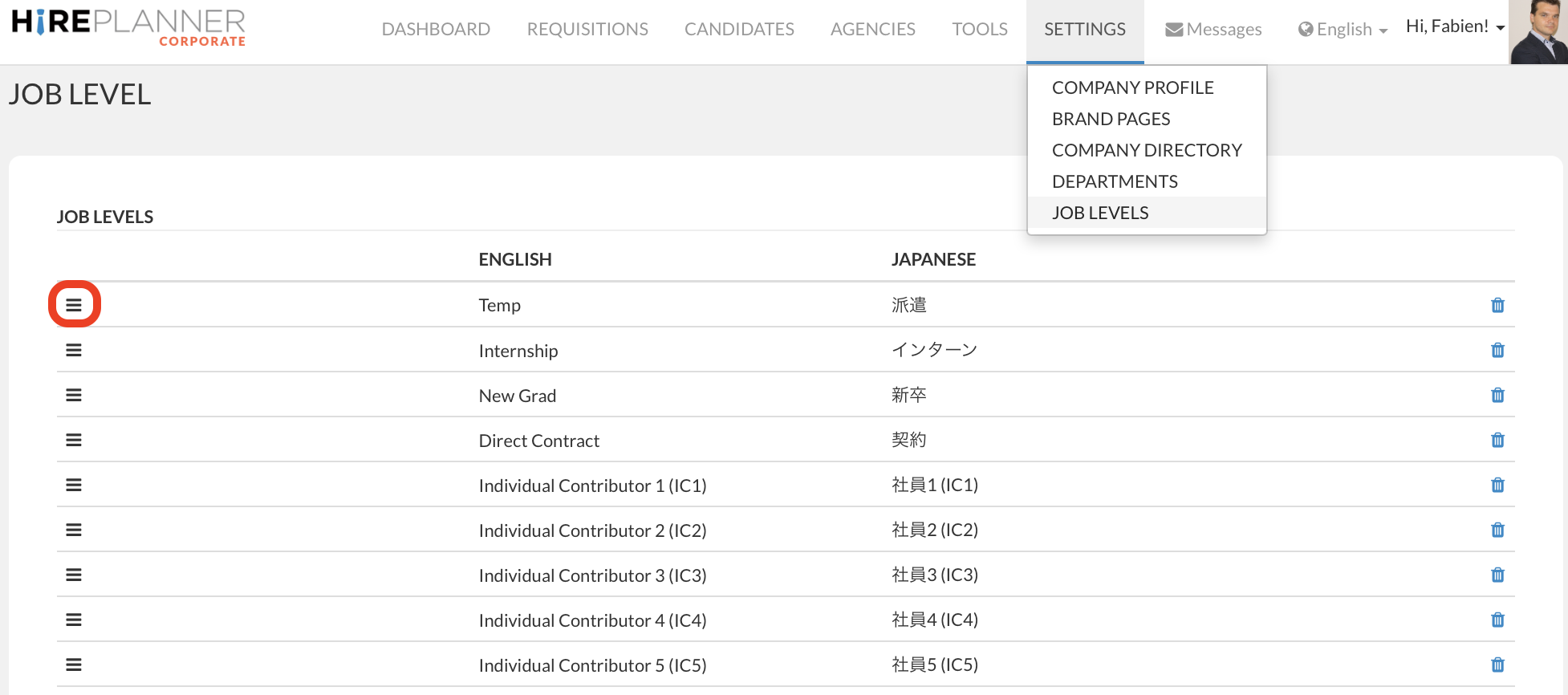Delete the Individual Contributor 2 (IC2) level

1497,530
